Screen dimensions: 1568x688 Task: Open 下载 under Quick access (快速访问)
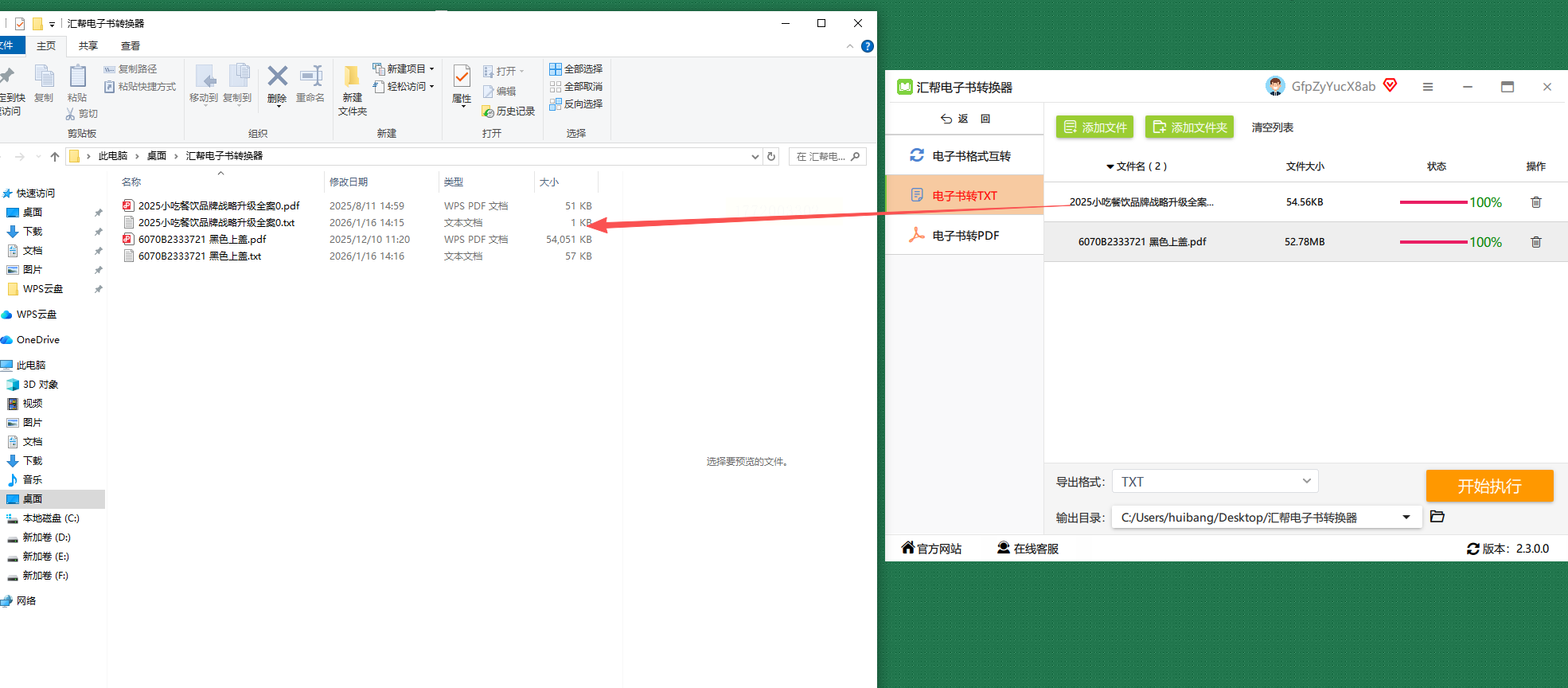tap(33, 232)
